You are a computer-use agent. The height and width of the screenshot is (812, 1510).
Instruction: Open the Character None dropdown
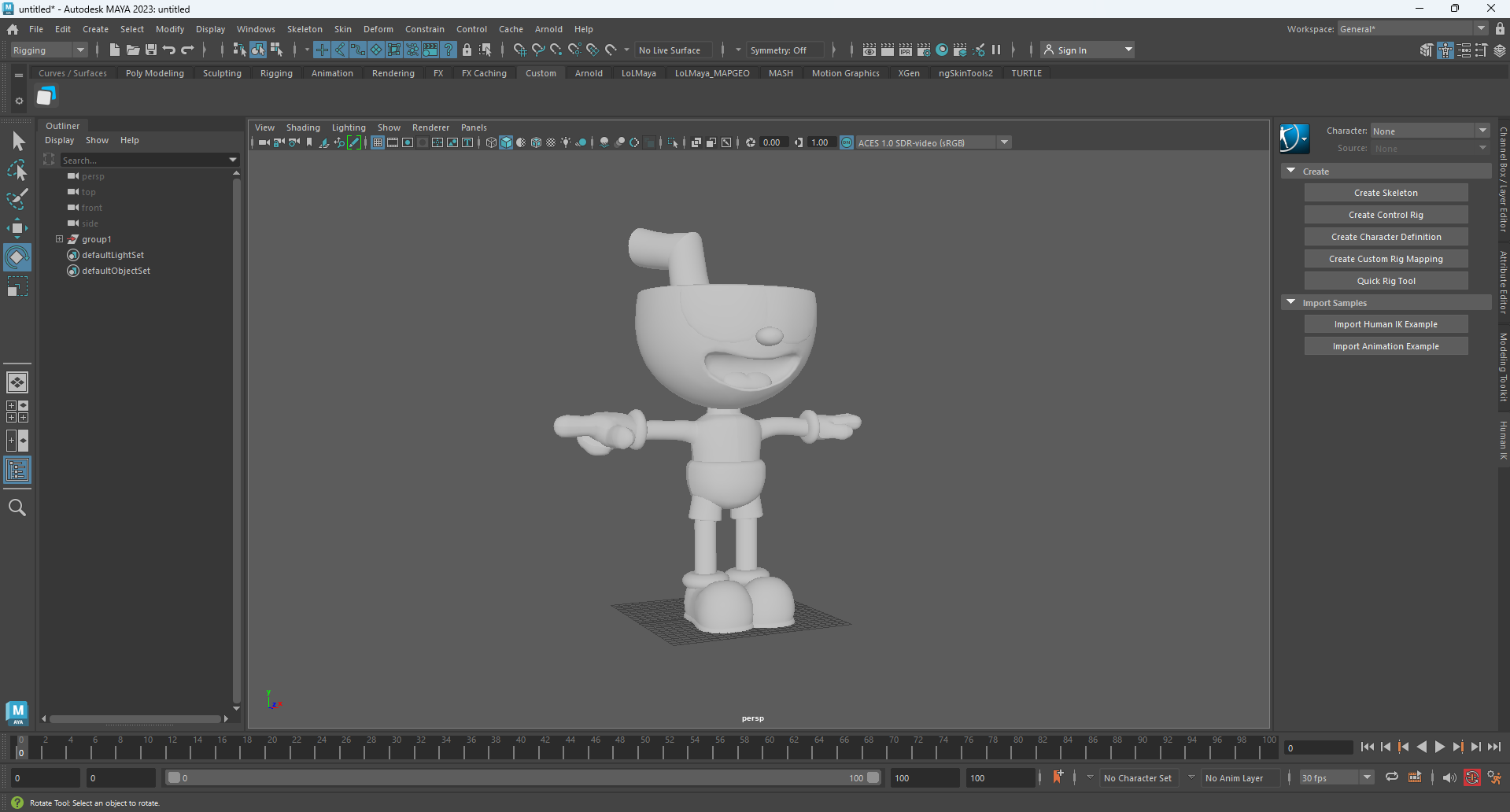(x=1430, y=131)
